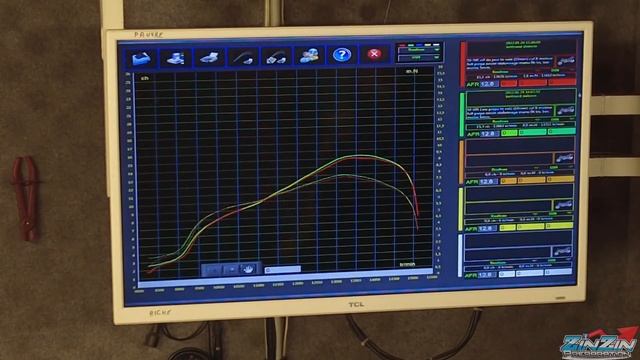This screenshot has height=360, width=640.
Task: Toggle the middle yellow checkbox in run four
Action: pos(530,227)
